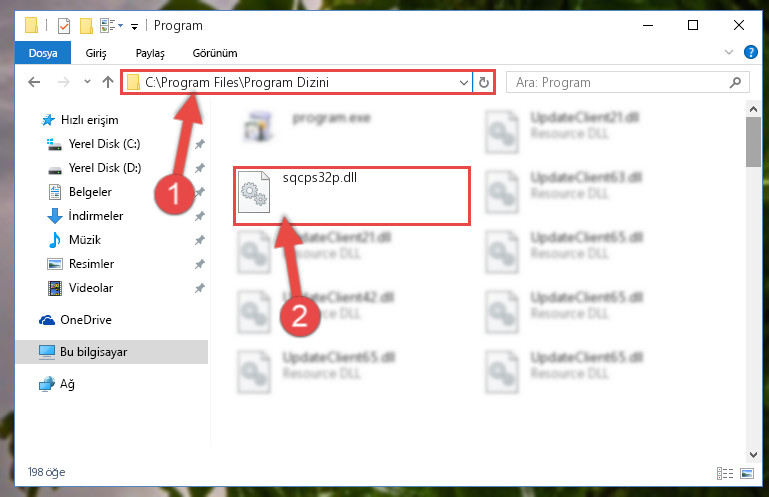This screenshot has height=497, width=769.
Task: Select Yerel Disk (C:) in sidebar
Action: (x=104, y=144)
